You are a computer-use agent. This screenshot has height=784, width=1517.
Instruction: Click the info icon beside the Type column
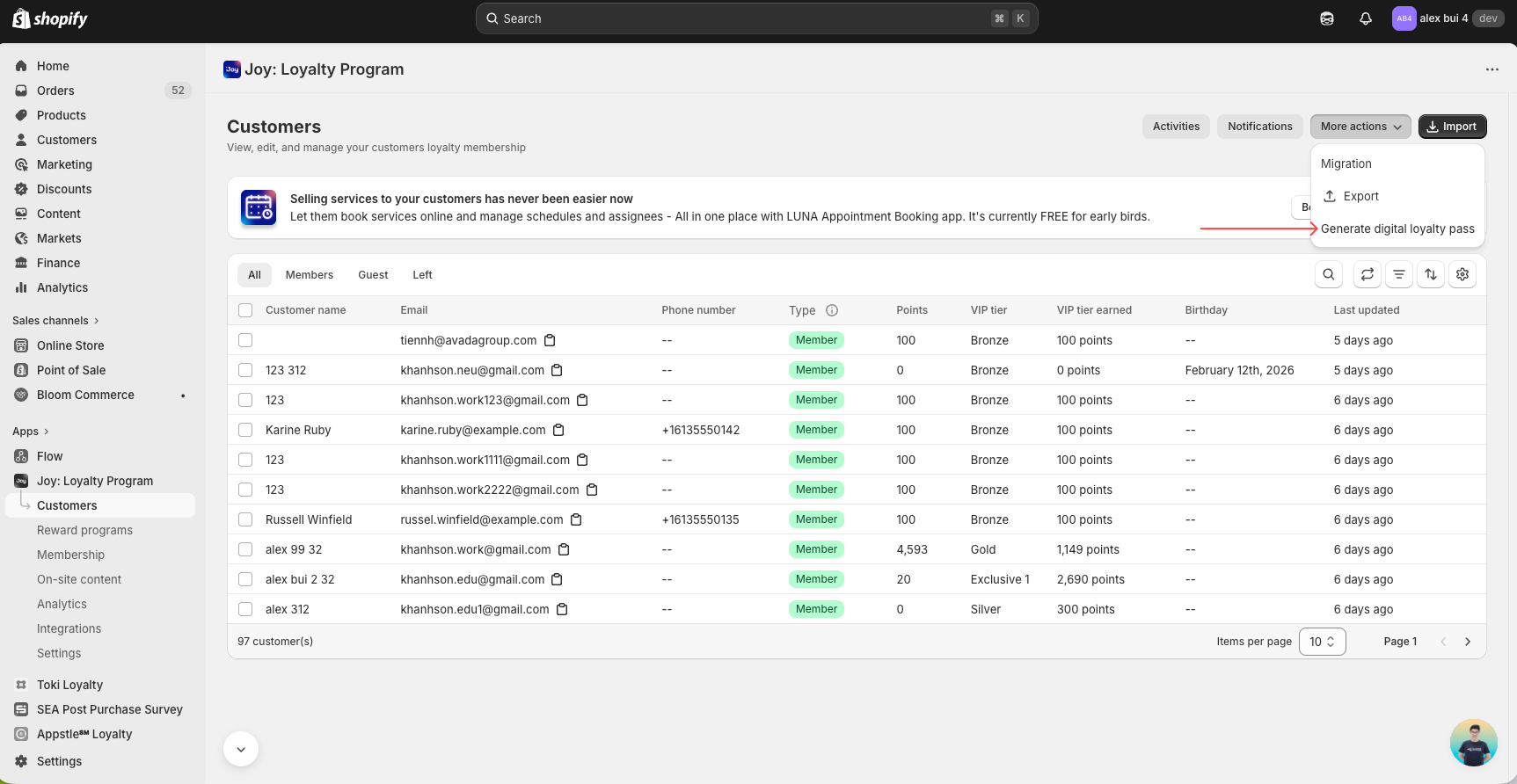[x=832, y=310]
